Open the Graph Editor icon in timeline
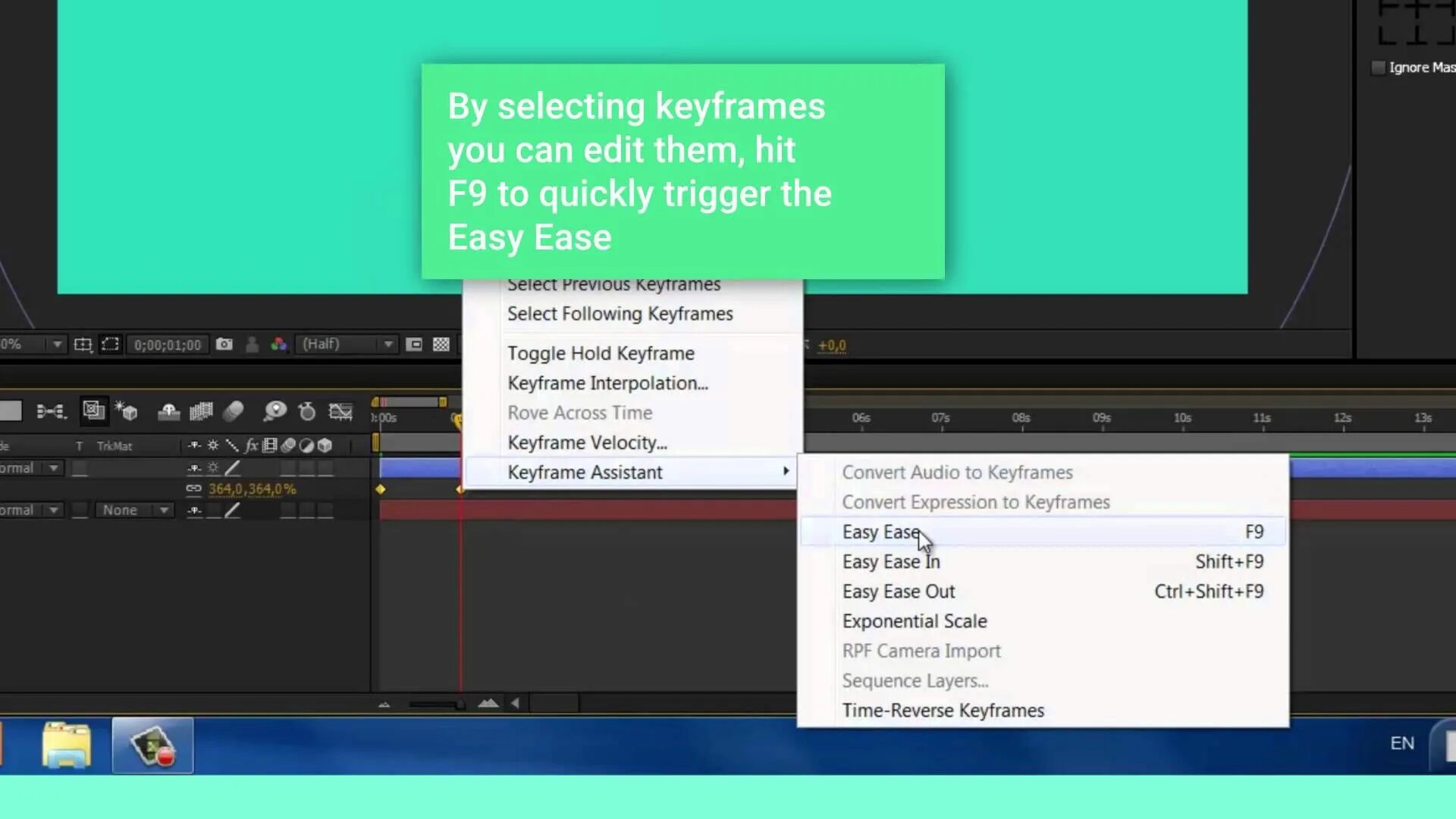 pos(340,411)
